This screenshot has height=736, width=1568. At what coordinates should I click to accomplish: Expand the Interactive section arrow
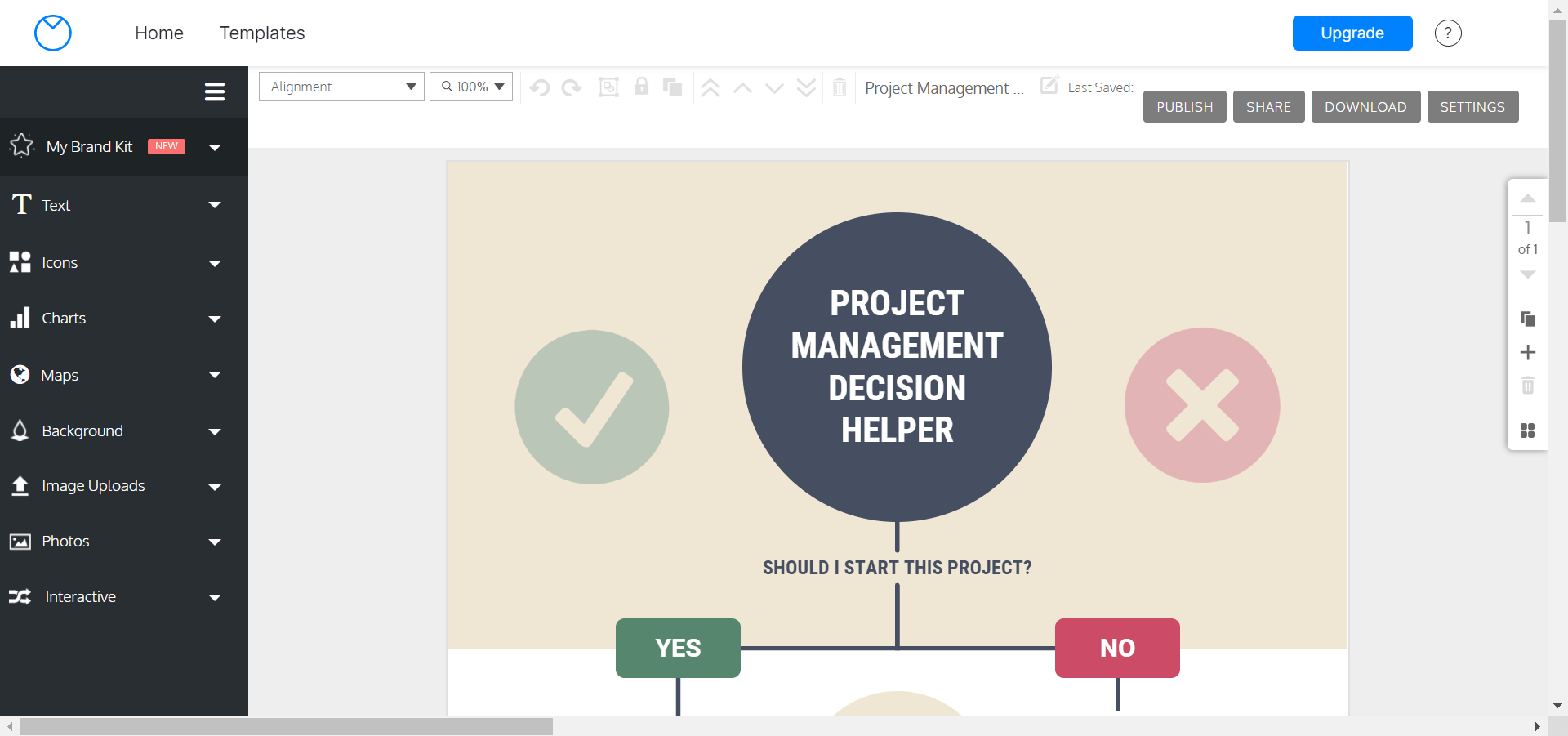(x=215, y=598)
